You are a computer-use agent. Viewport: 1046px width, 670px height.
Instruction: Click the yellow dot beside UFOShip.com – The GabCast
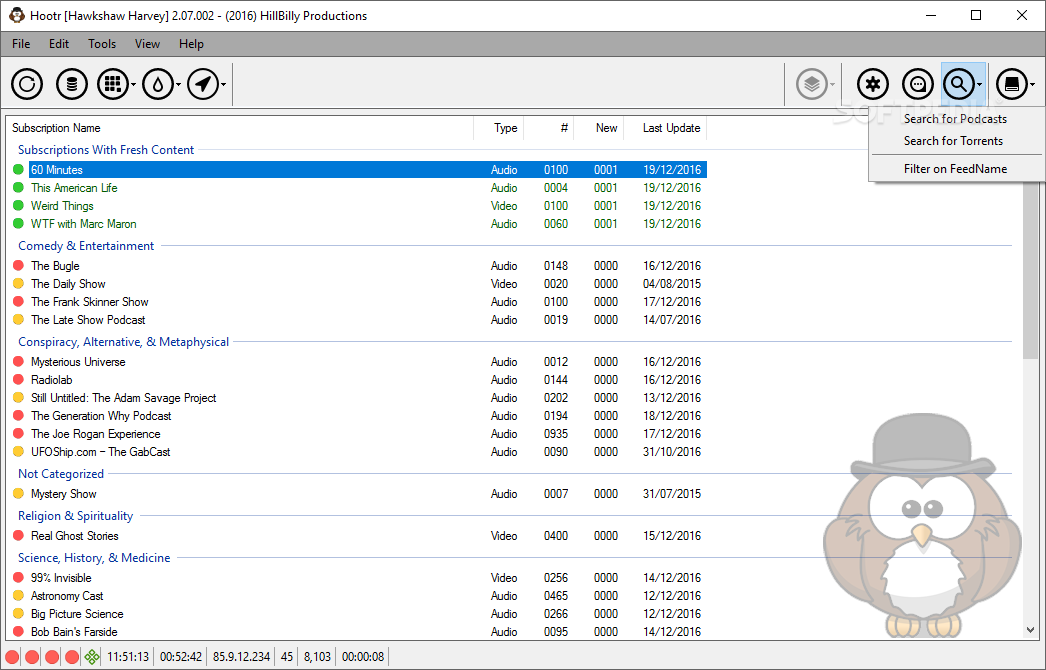pos(19,452)
